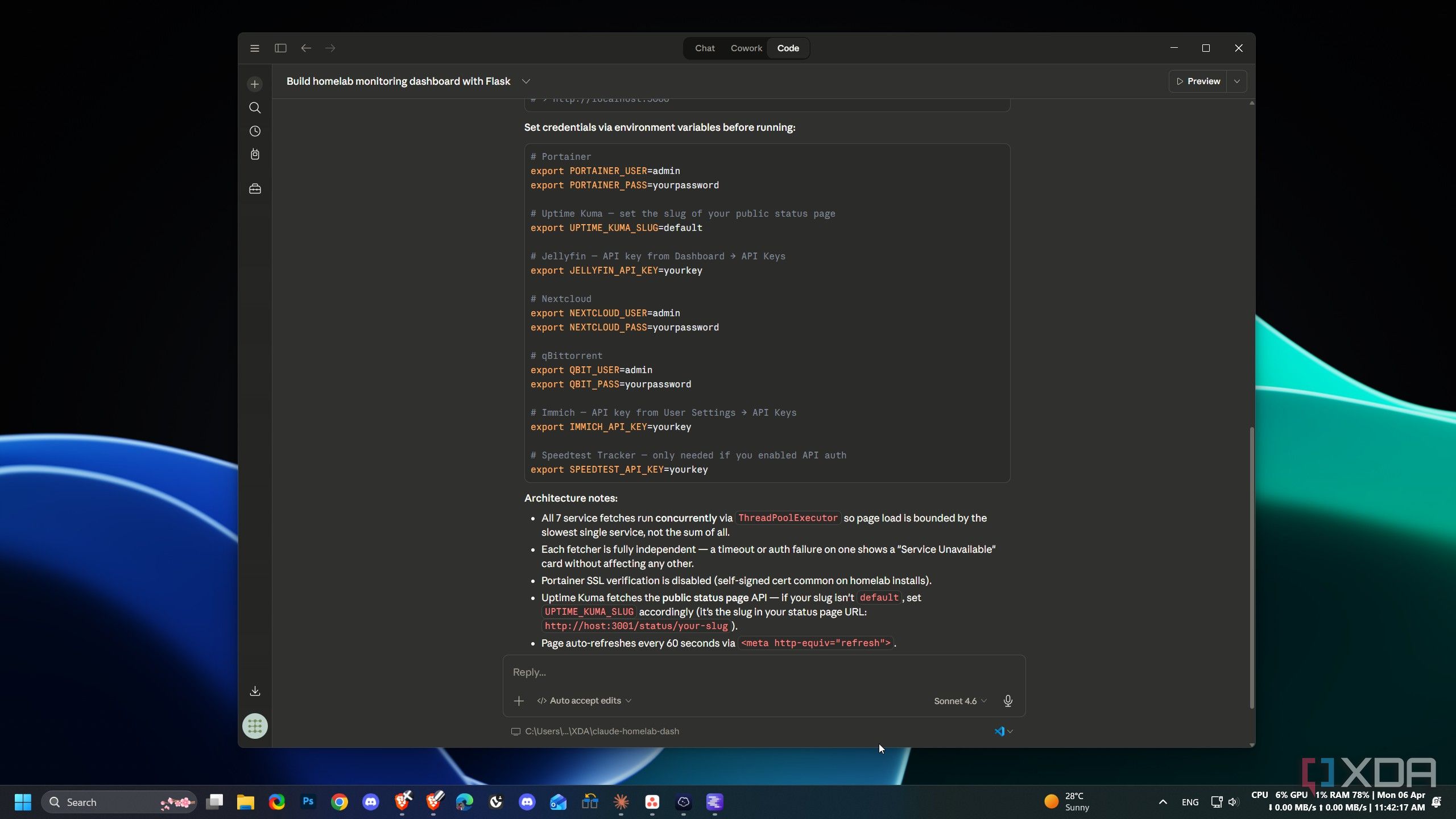This screenshot has width=1456, height=819.
Task: Open search from the left sidebar
Action: coord(255,107)
